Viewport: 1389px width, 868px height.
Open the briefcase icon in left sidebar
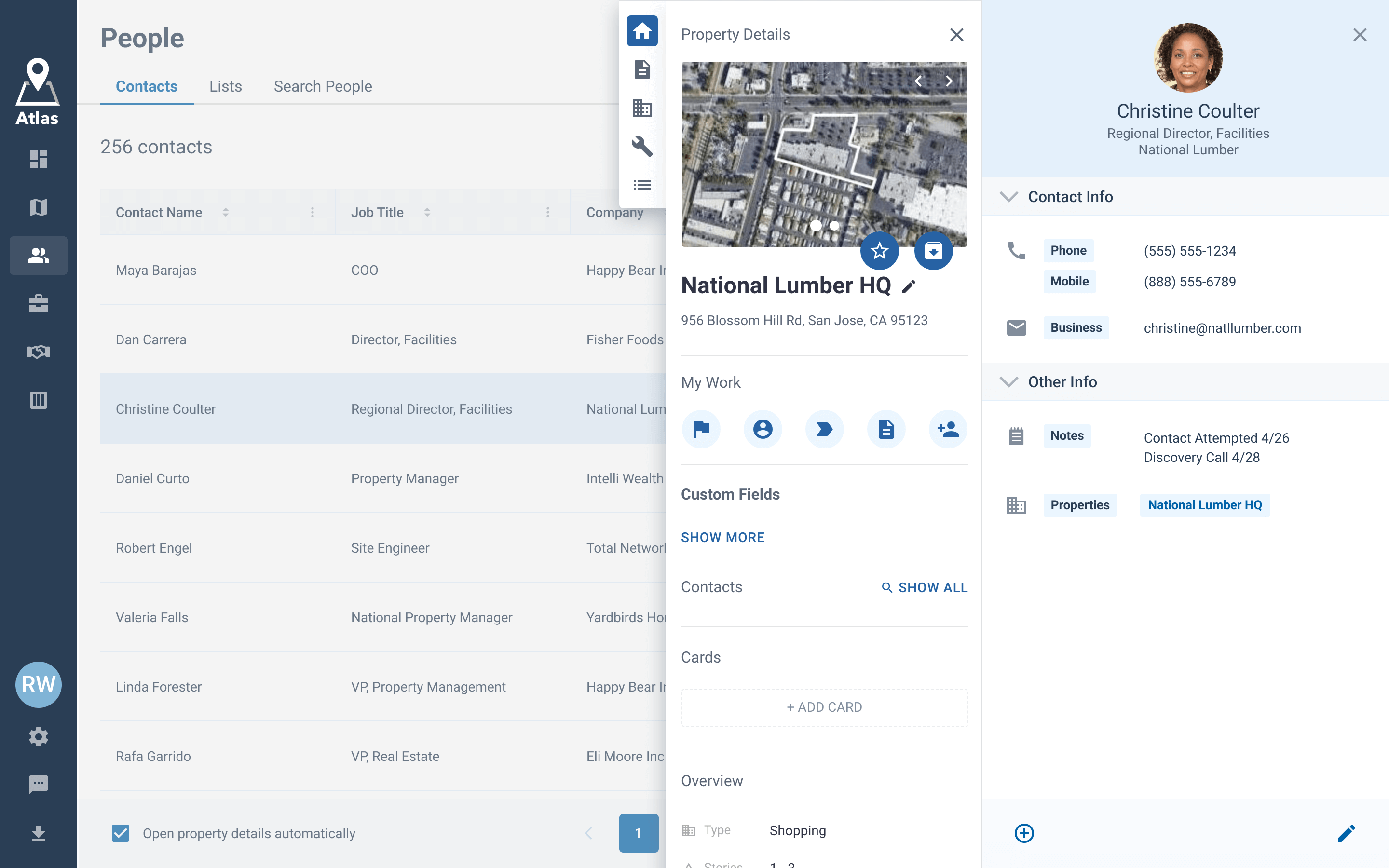pyautogui.click(x=38, y=303)
